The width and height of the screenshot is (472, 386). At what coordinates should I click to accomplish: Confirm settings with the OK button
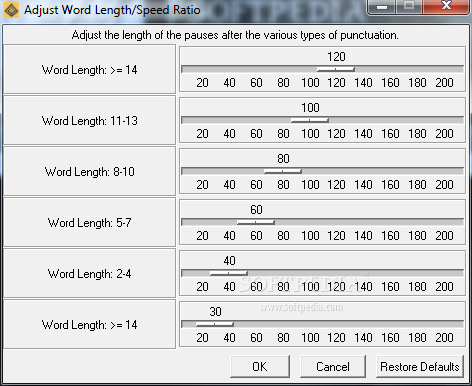tap(260, 367)
